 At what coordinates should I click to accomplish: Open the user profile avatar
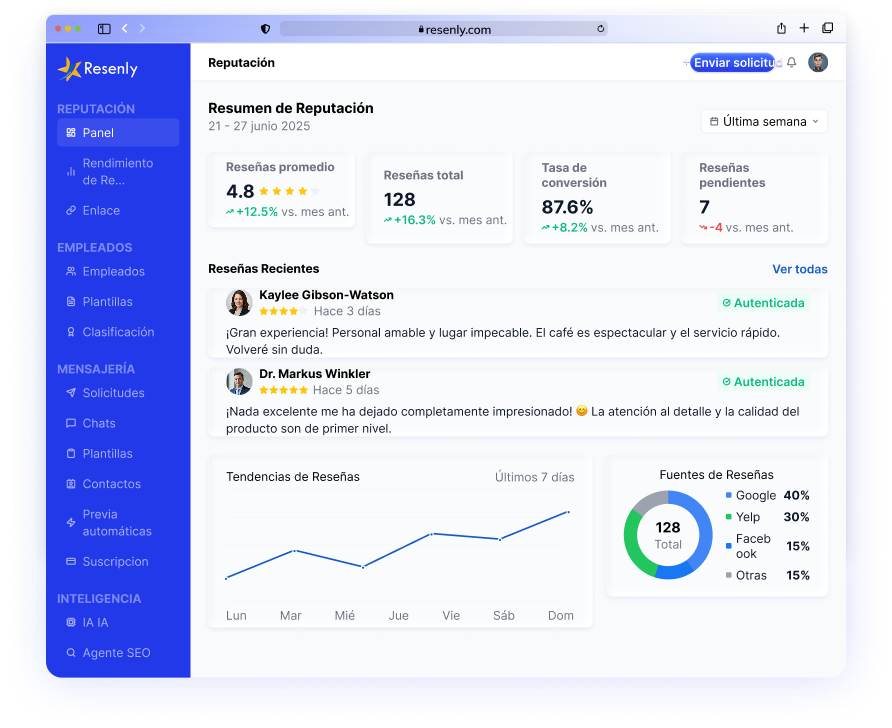pyautogui.click(x=818, y=63)
